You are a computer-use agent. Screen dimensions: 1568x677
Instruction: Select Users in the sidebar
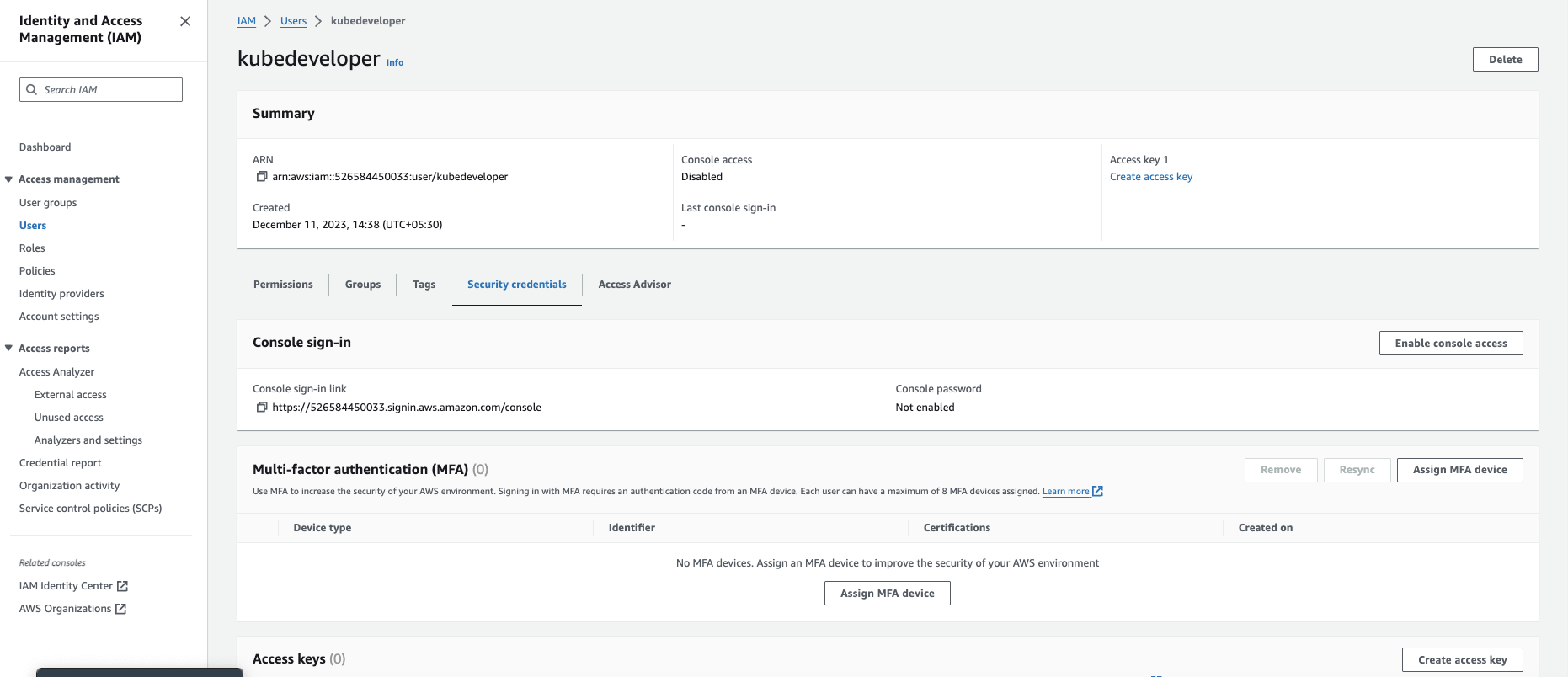33,225
